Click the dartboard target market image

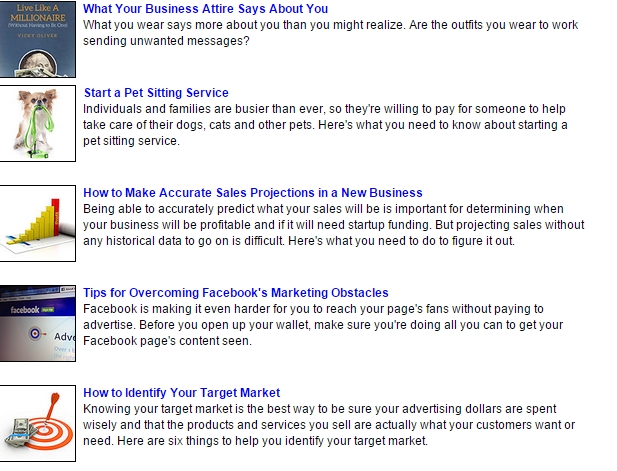(x=37, y=423)
